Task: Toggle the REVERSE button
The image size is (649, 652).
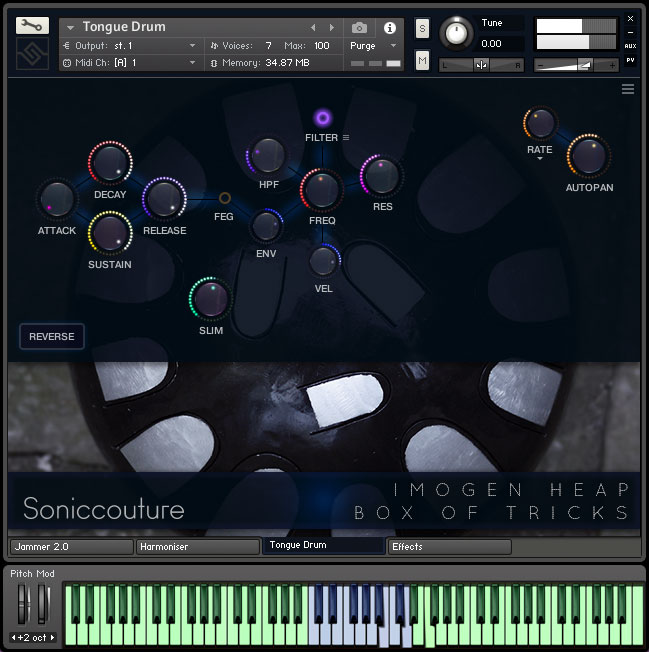Action: click(x=52, y=336)
